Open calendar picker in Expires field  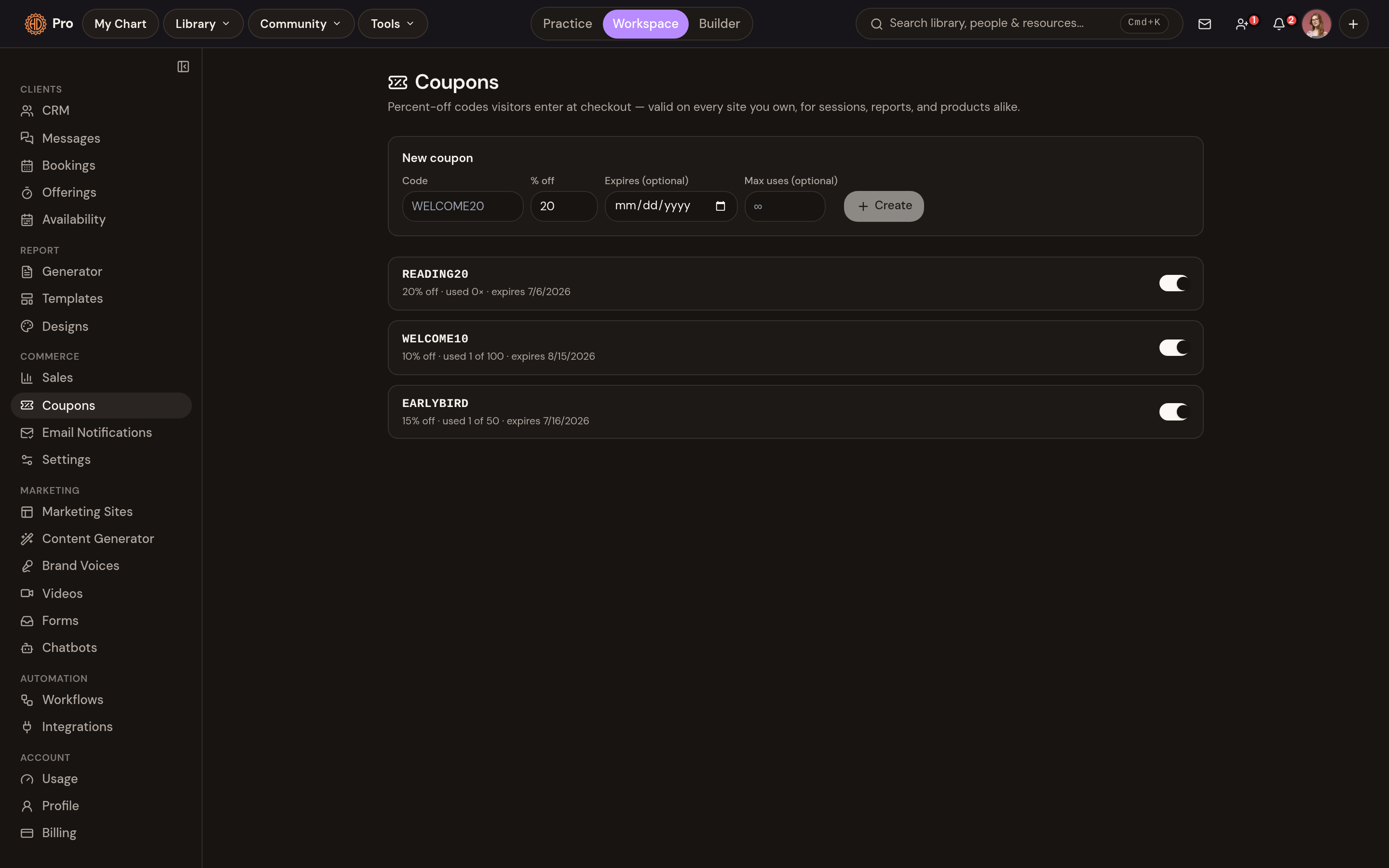(721, 206)
